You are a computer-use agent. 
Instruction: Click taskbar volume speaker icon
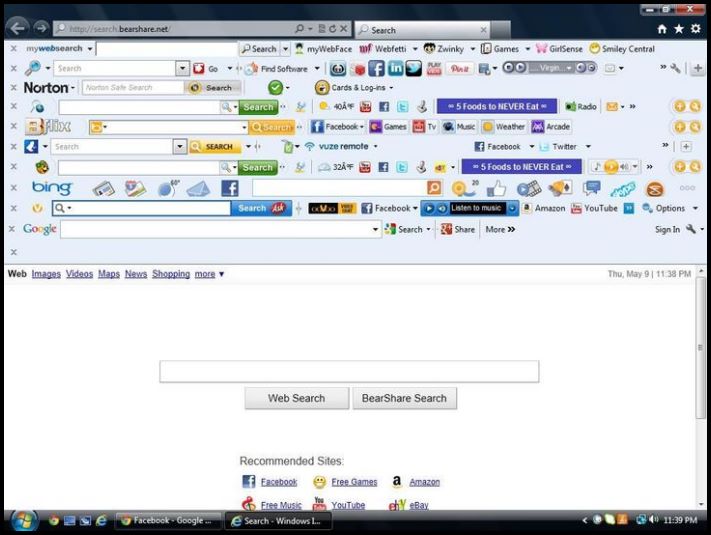tap(653, 520)
